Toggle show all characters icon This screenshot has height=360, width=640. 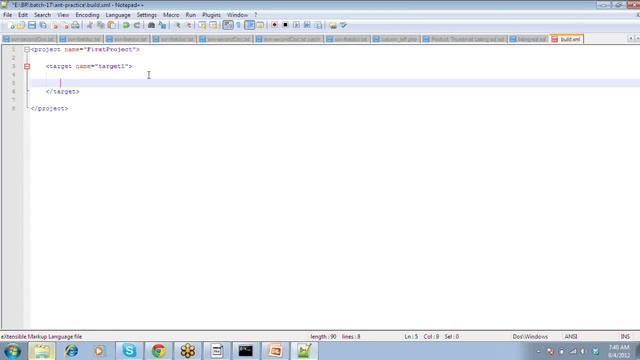238,25
